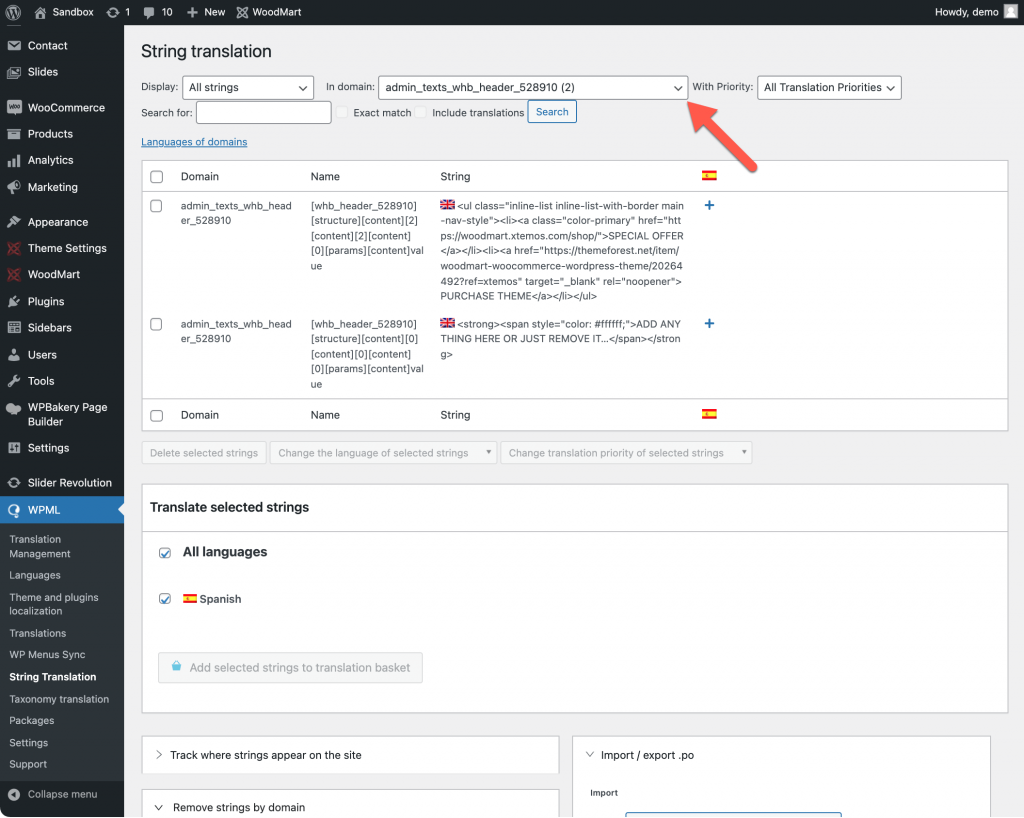Open WP Menus Sync submenu item
This screenshot has width=1024, height=818.
(x=47, y=655)
